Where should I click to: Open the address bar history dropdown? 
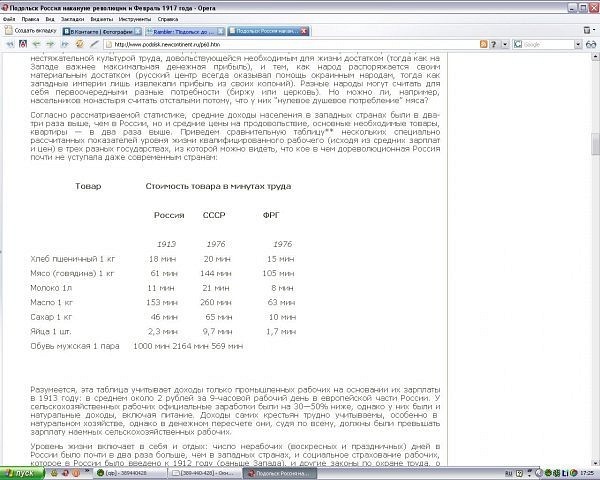(x=505, y=44)
